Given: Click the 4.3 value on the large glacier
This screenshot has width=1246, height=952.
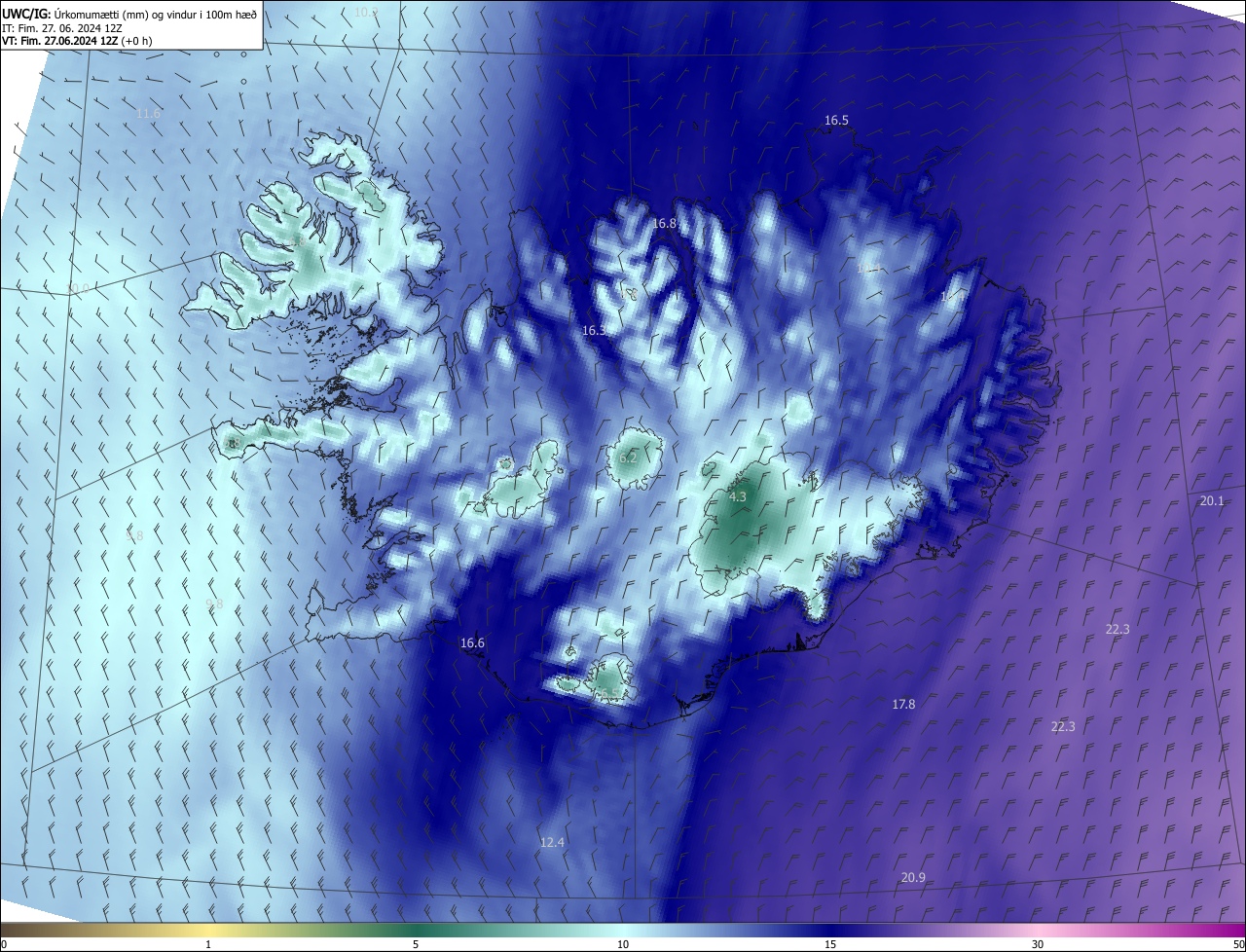Looking at the screenshot, I should point(737,496).
